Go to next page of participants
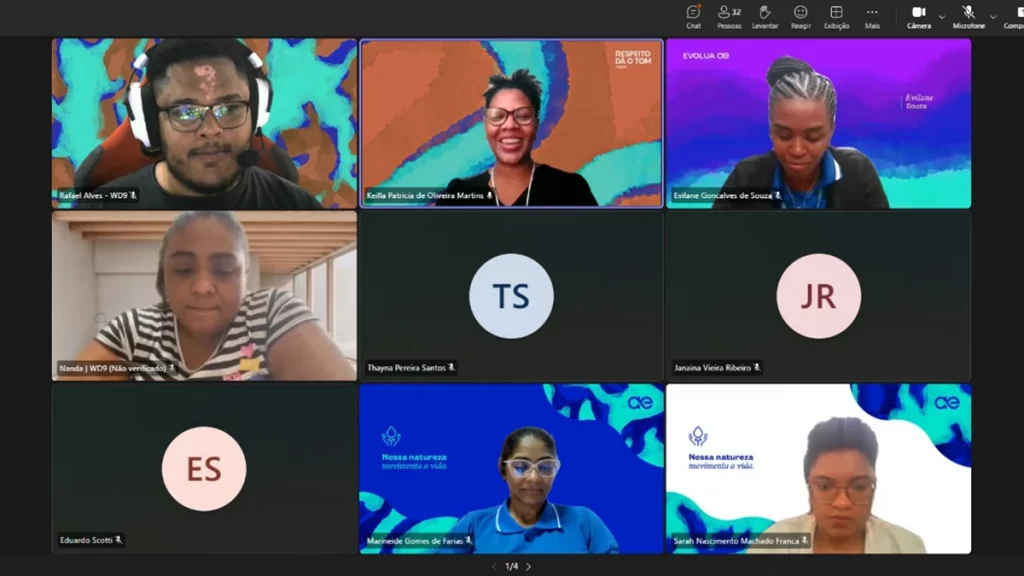 point(528,566)
